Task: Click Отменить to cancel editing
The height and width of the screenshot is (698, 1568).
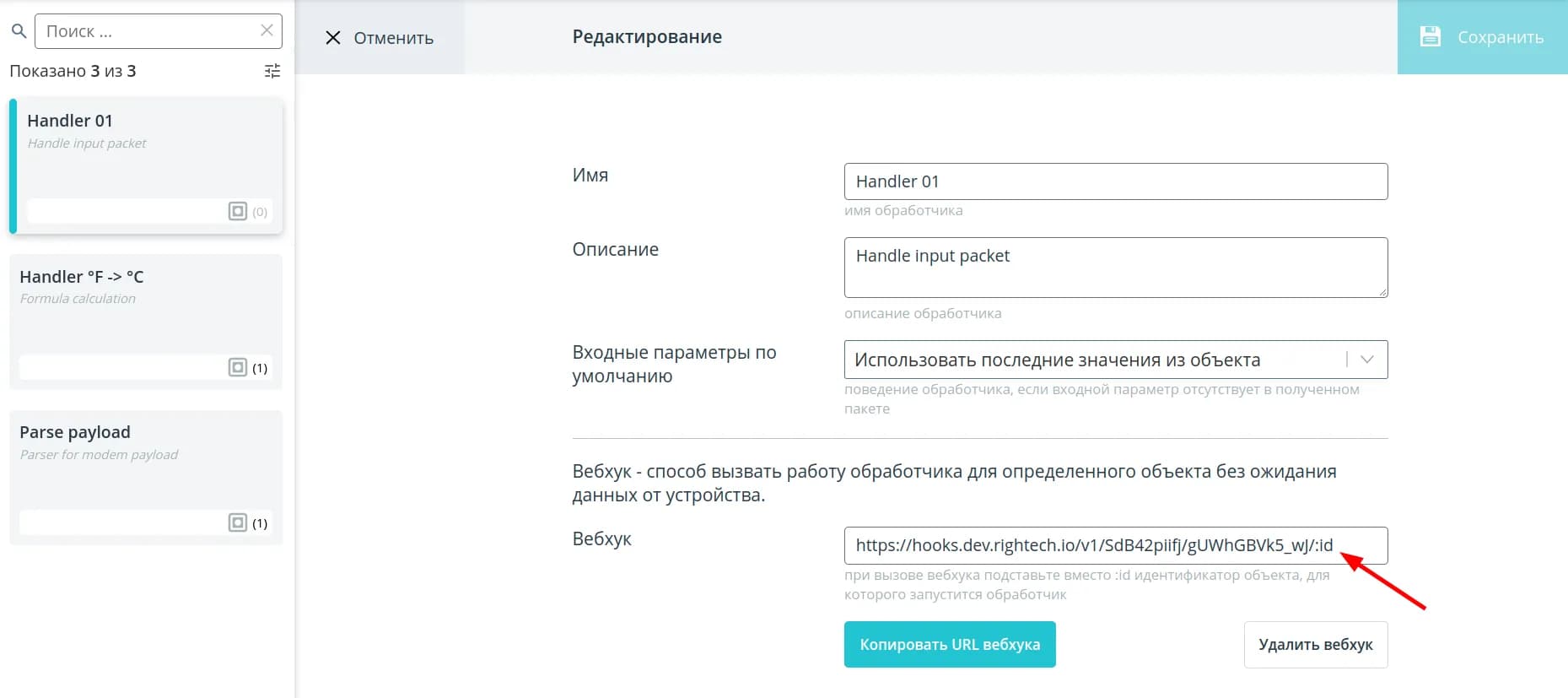Action: click(x=393, y=38)
